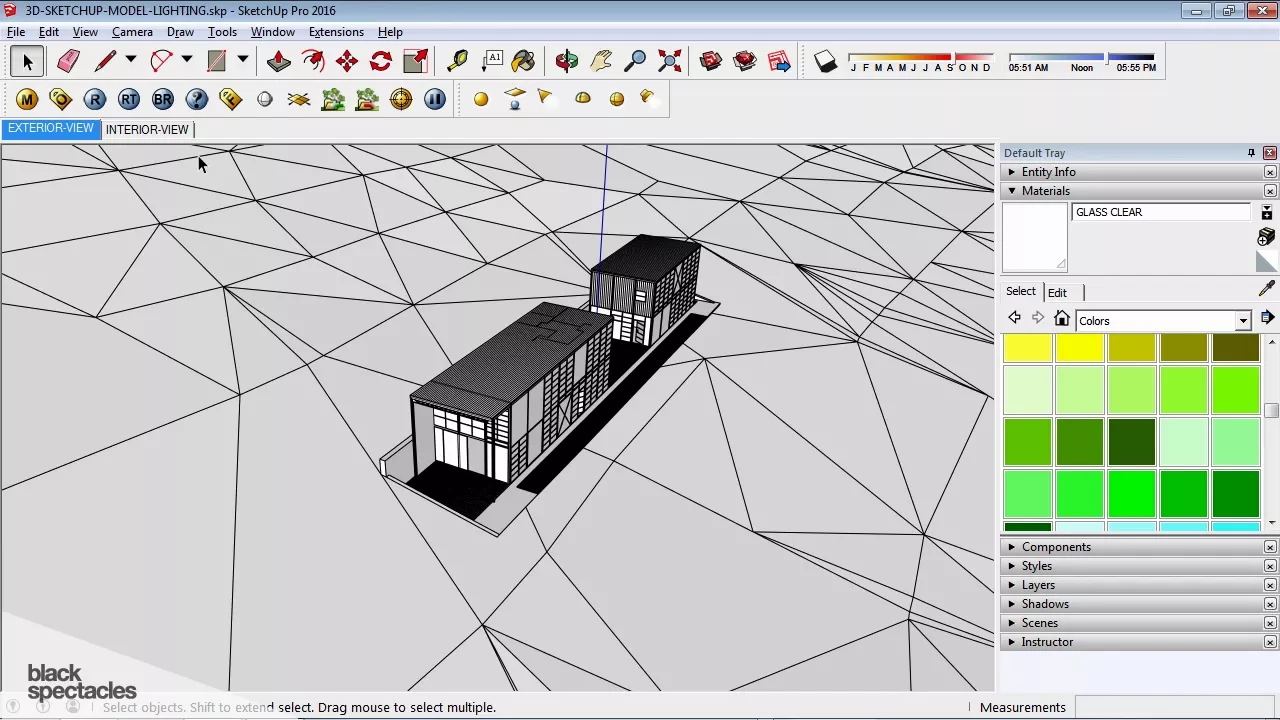Activate the Pencil line tool
The width and height of the screenshot is (1280, 720).
[x=105, y=62]
